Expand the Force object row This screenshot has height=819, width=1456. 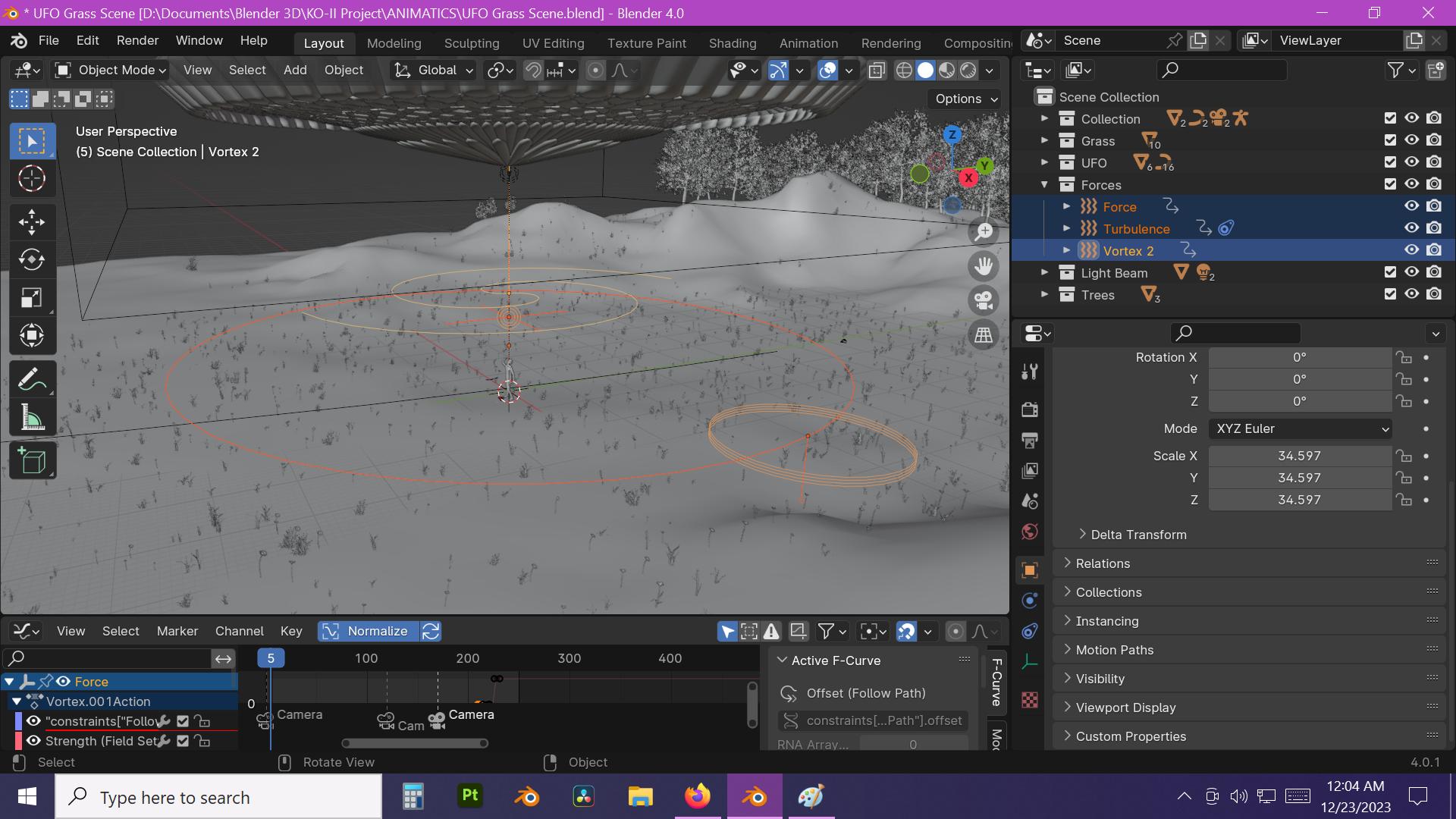1067,206
